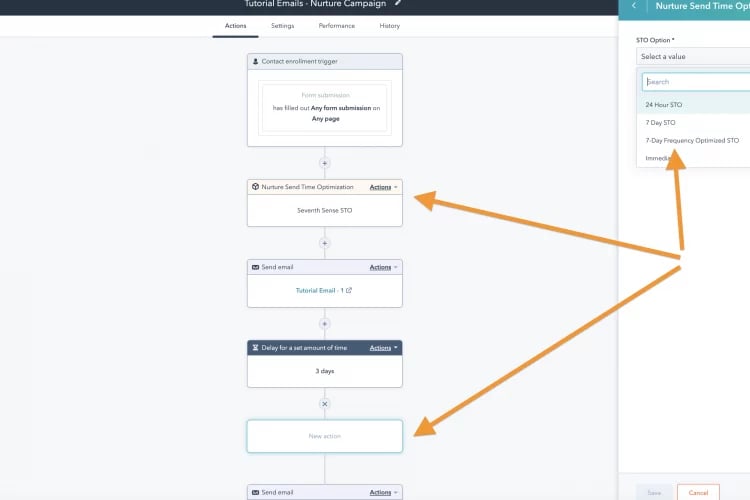Select 7-Day Frequency Optimized STO option
This screenshot has height=500, width=750.
click(x=693, y=140)
